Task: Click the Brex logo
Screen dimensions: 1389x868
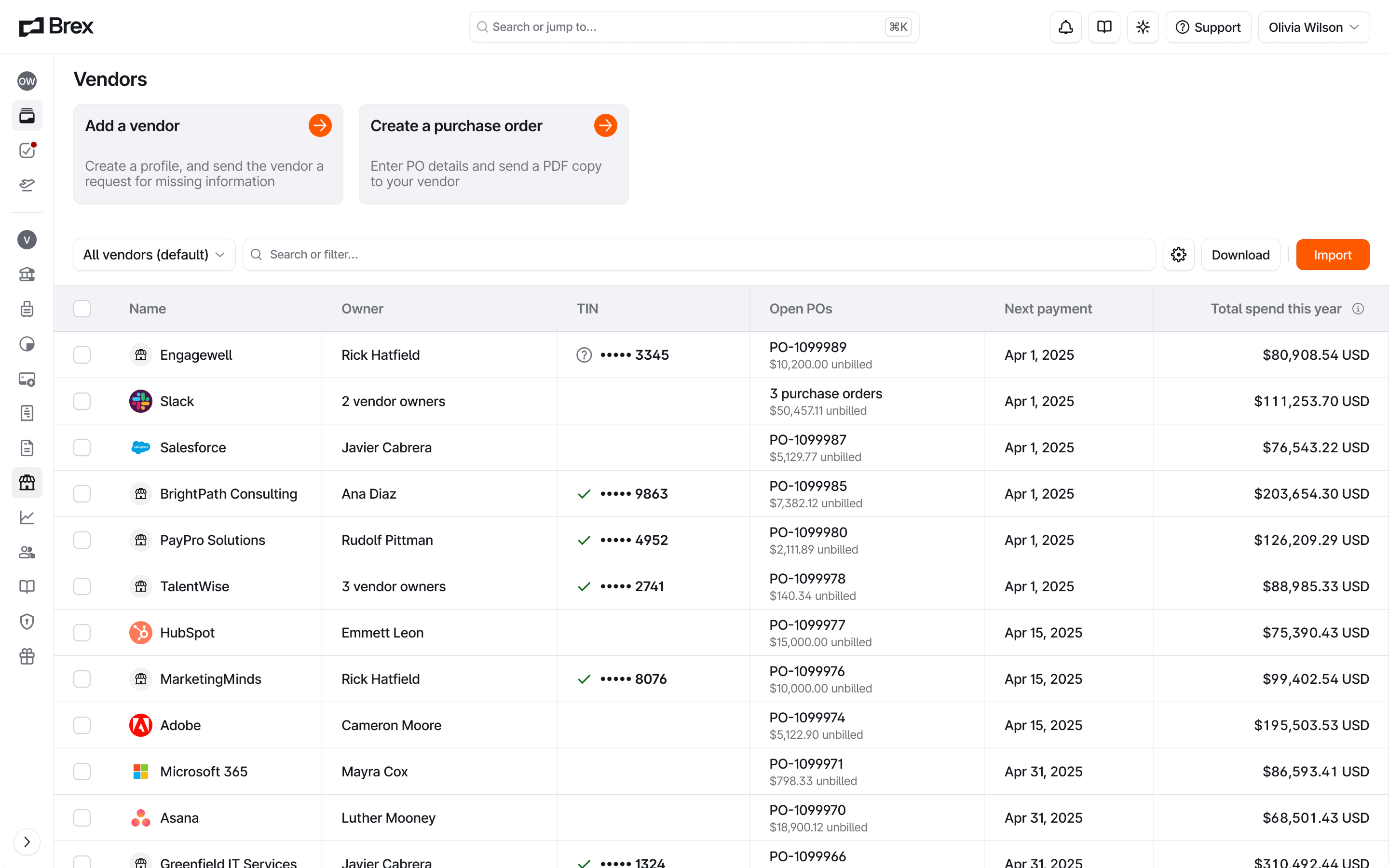Action: pos(55,27)
